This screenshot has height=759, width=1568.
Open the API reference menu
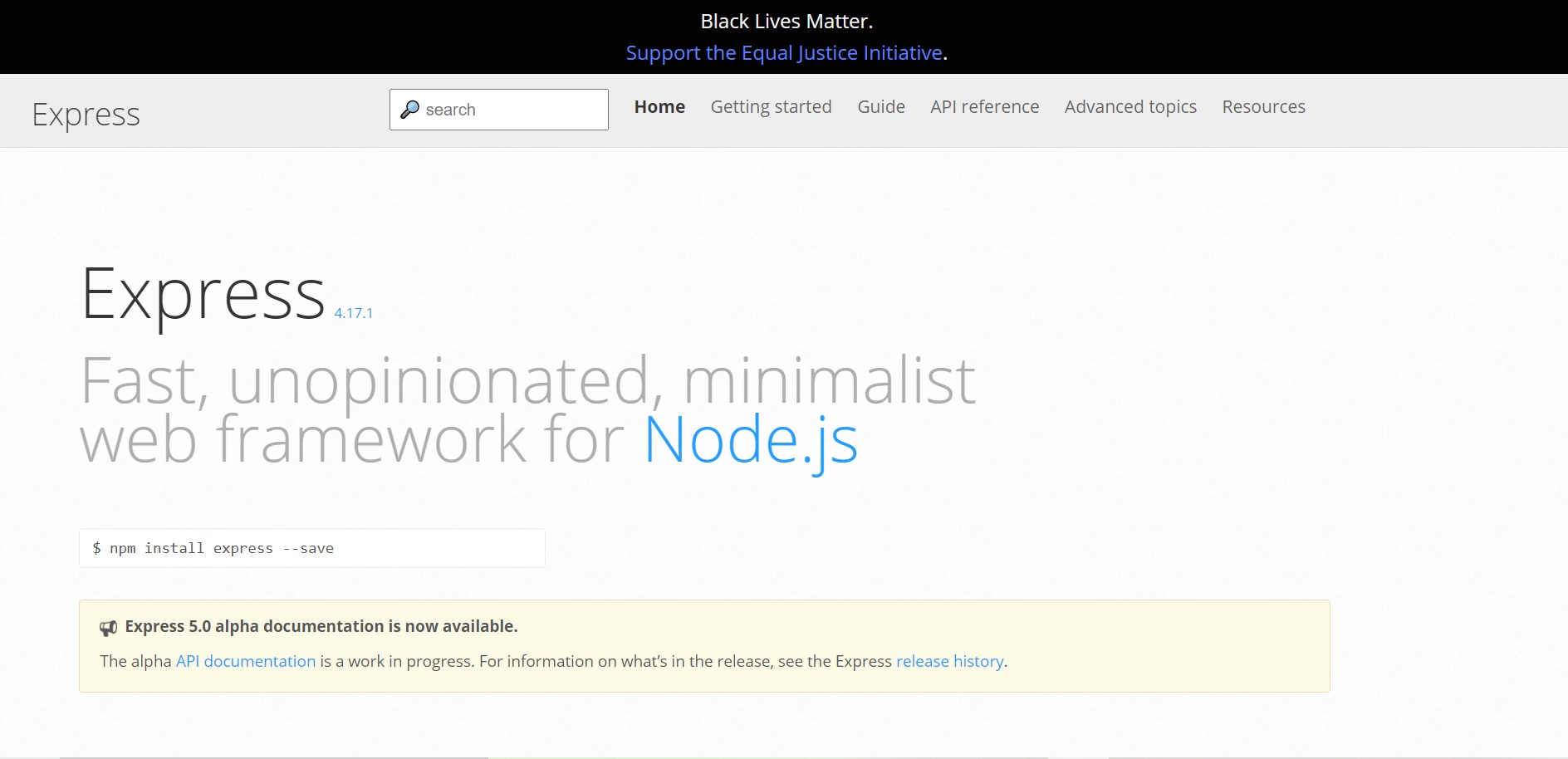tap(984, 107)
